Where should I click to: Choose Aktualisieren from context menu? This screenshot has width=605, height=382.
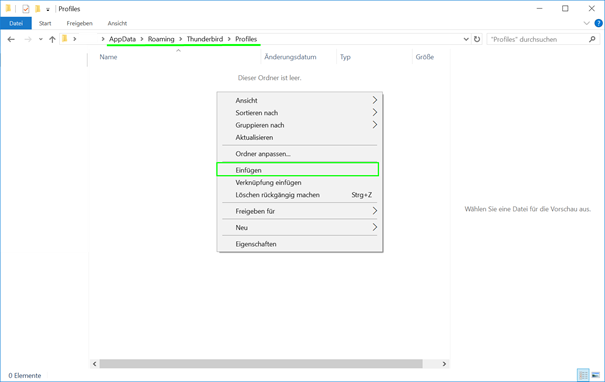click(x=299, y=137)
